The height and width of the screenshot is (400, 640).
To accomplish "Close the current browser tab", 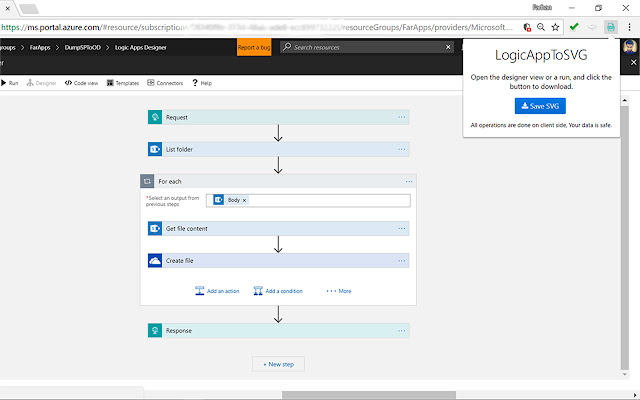I will point(7,8).
